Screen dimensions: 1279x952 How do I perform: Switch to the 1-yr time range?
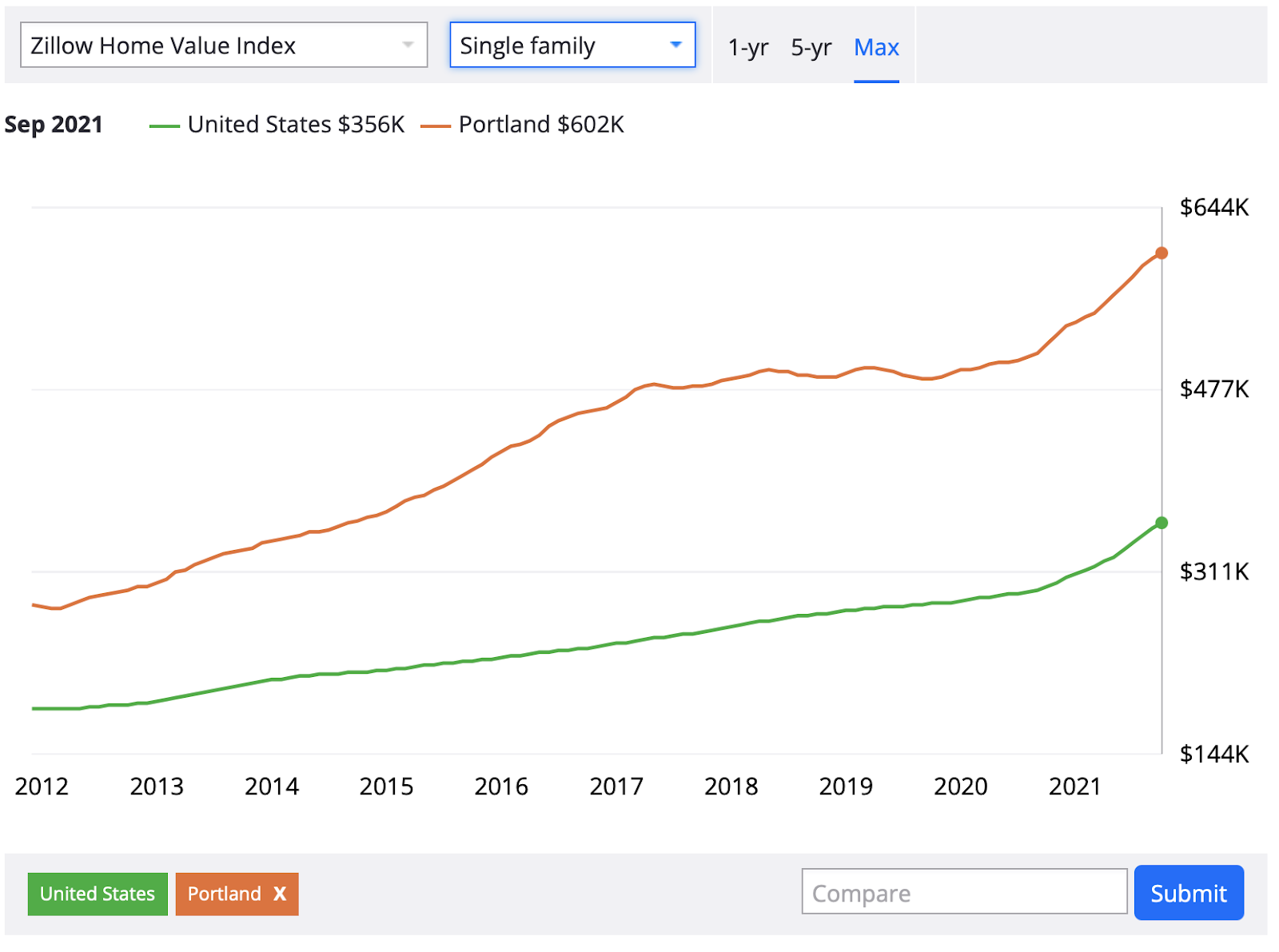coord(747,48)
